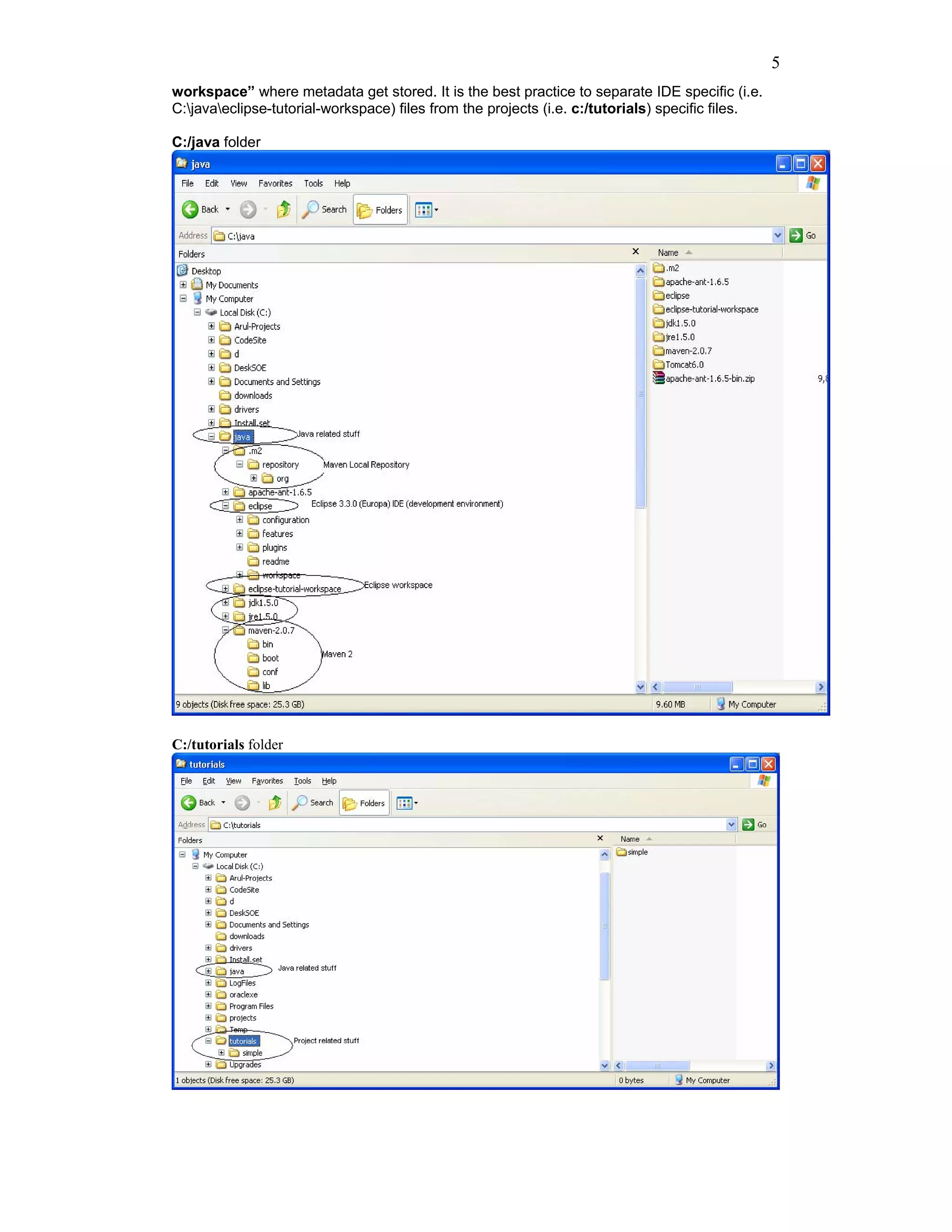Select readme folder in tree

pos(269,561)
